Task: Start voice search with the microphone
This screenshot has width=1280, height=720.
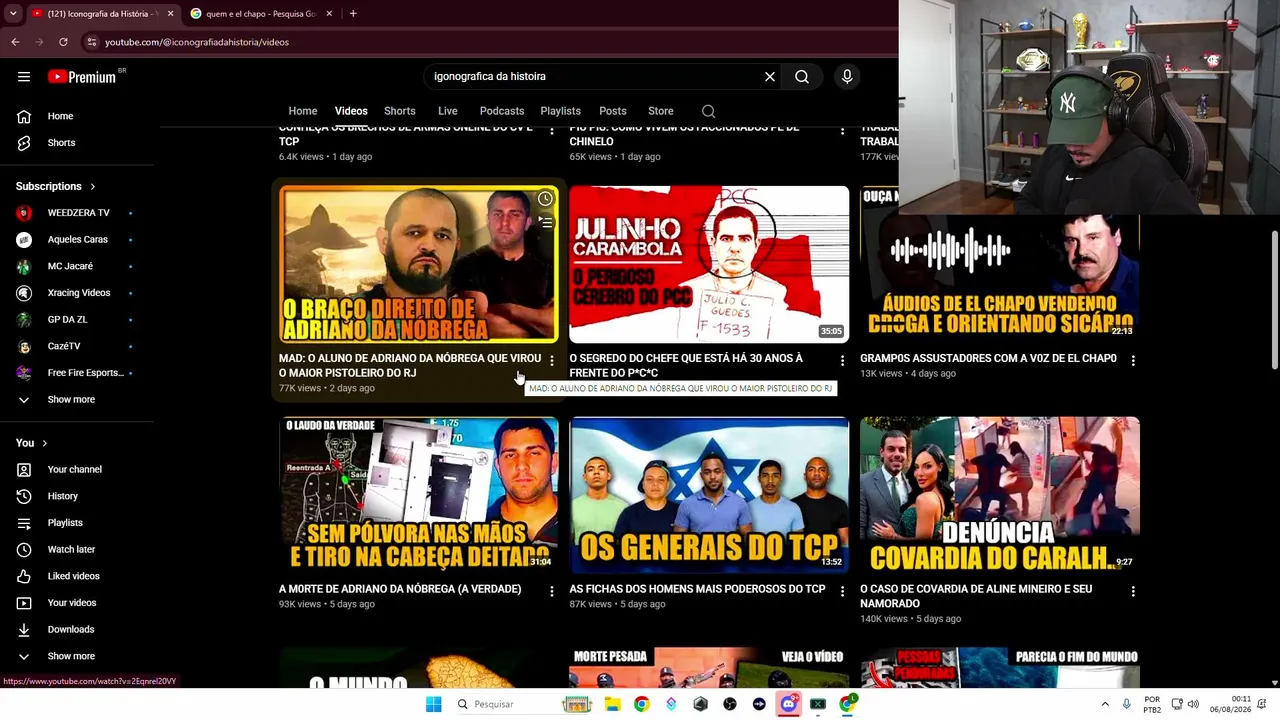Action: coord(847,76)
